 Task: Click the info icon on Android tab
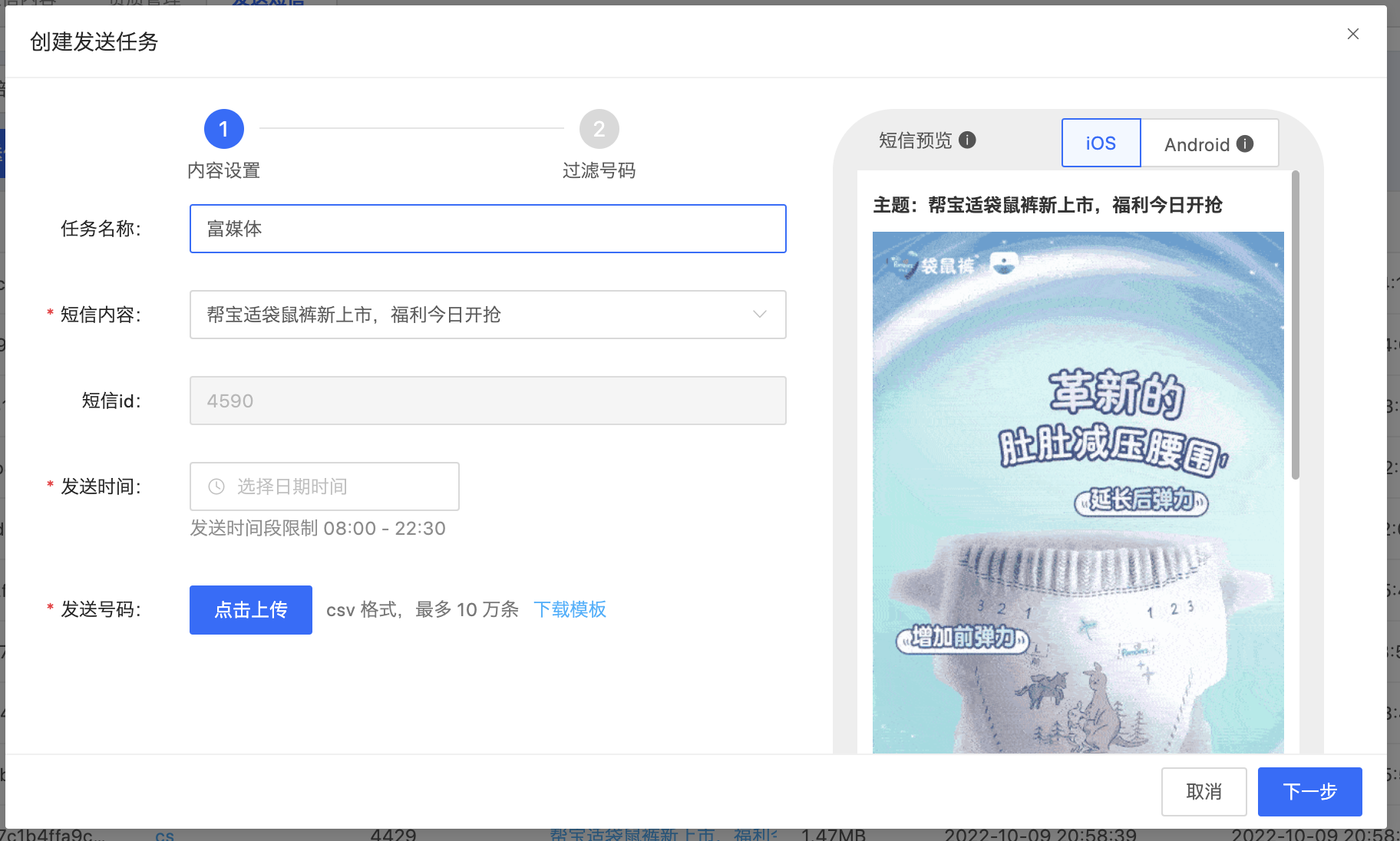[x=1245, y=143]
